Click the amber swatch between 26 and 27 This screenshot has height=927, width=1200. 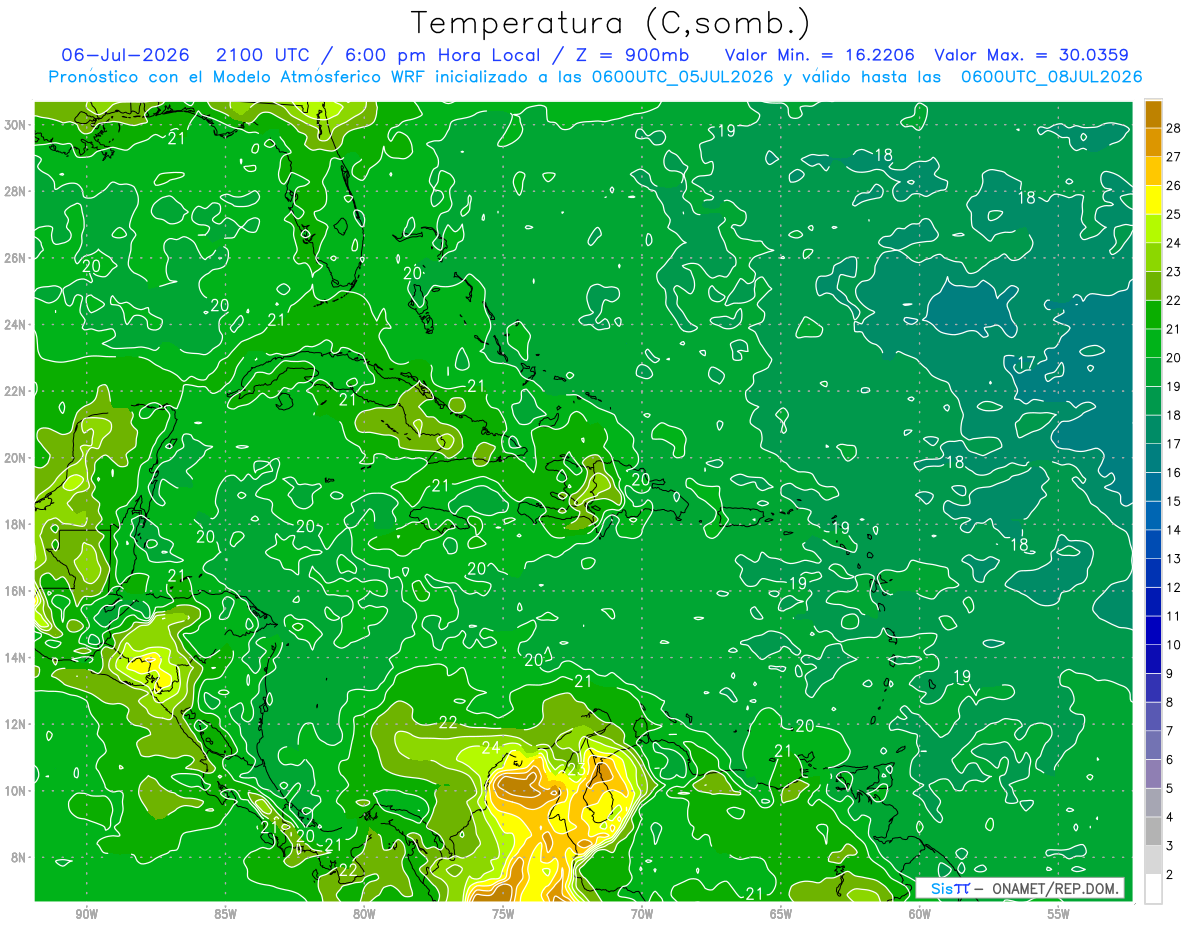coord(1153,171)
